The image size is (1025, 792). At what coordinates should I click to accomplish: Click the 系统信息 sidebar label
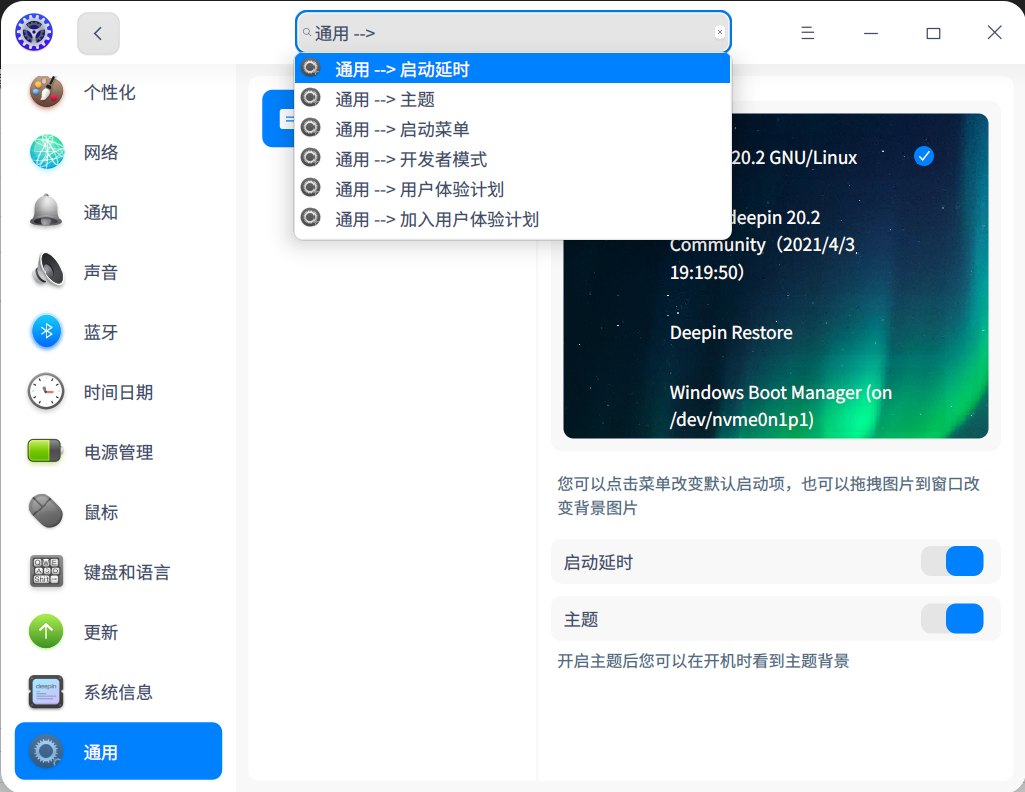(x=118, y=693)
